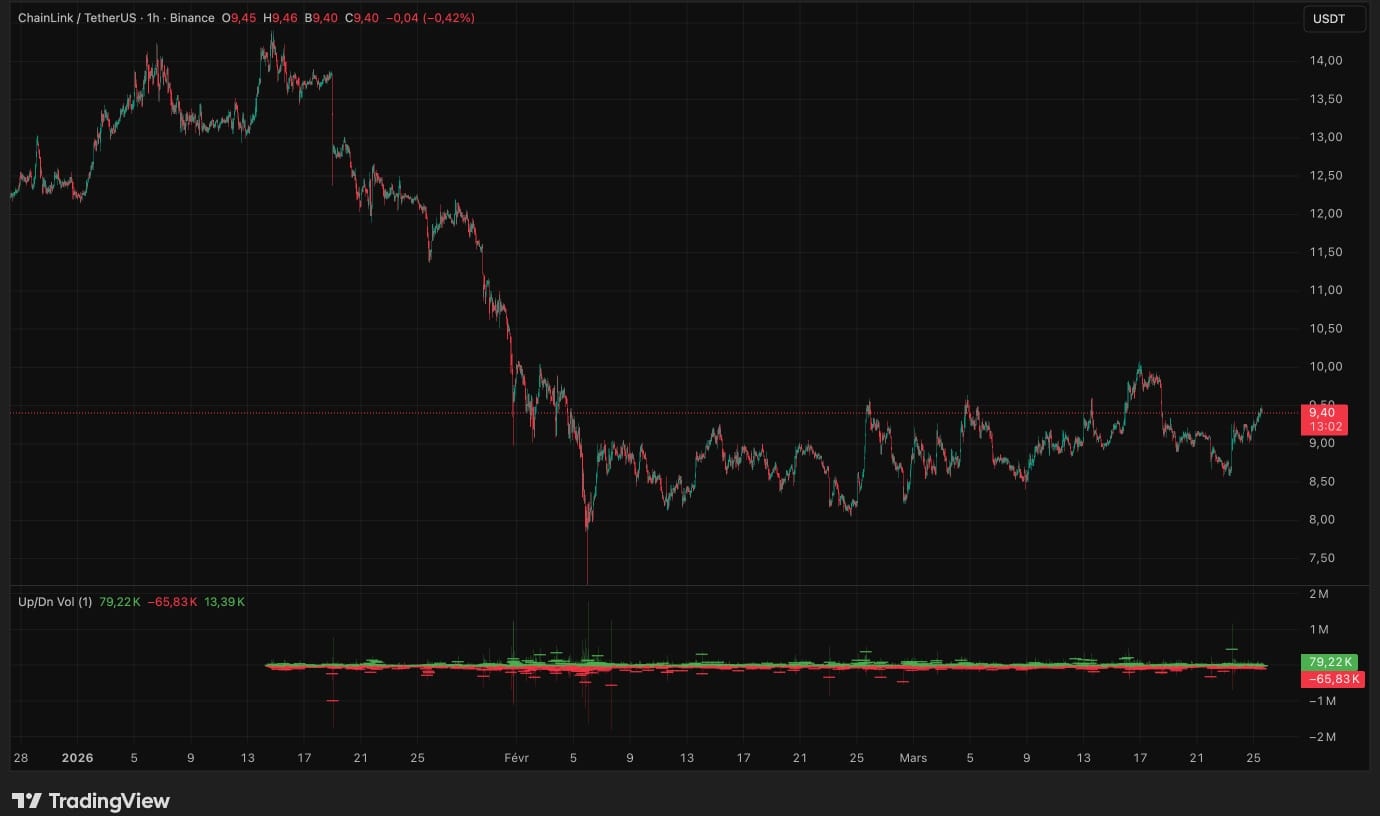This screenshot has width=1380, height=816.
Task: Click the red 9,40 current price label
Action: click(1325, 419)
